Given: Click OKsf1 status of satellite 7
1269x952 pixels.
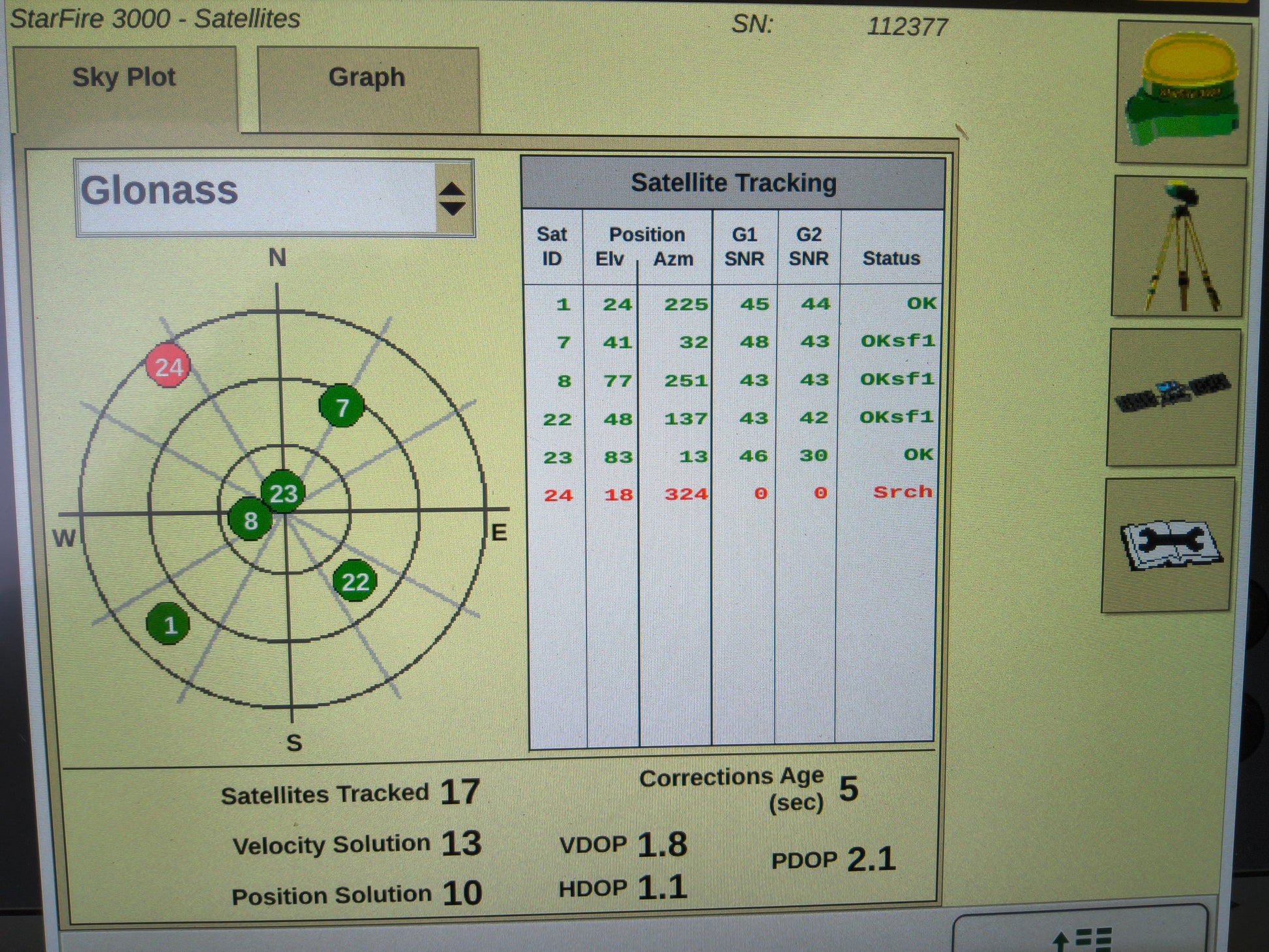Looking at the screenshot, I should (x=898, y=340).
